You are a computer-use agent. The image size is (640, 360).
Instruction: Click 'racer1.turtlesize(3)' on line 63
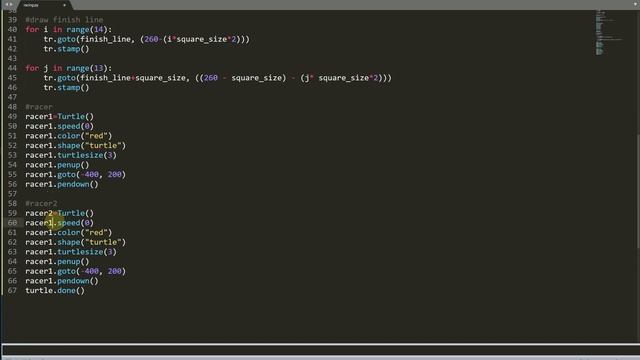pyautogui.click(x=71, y=252)
